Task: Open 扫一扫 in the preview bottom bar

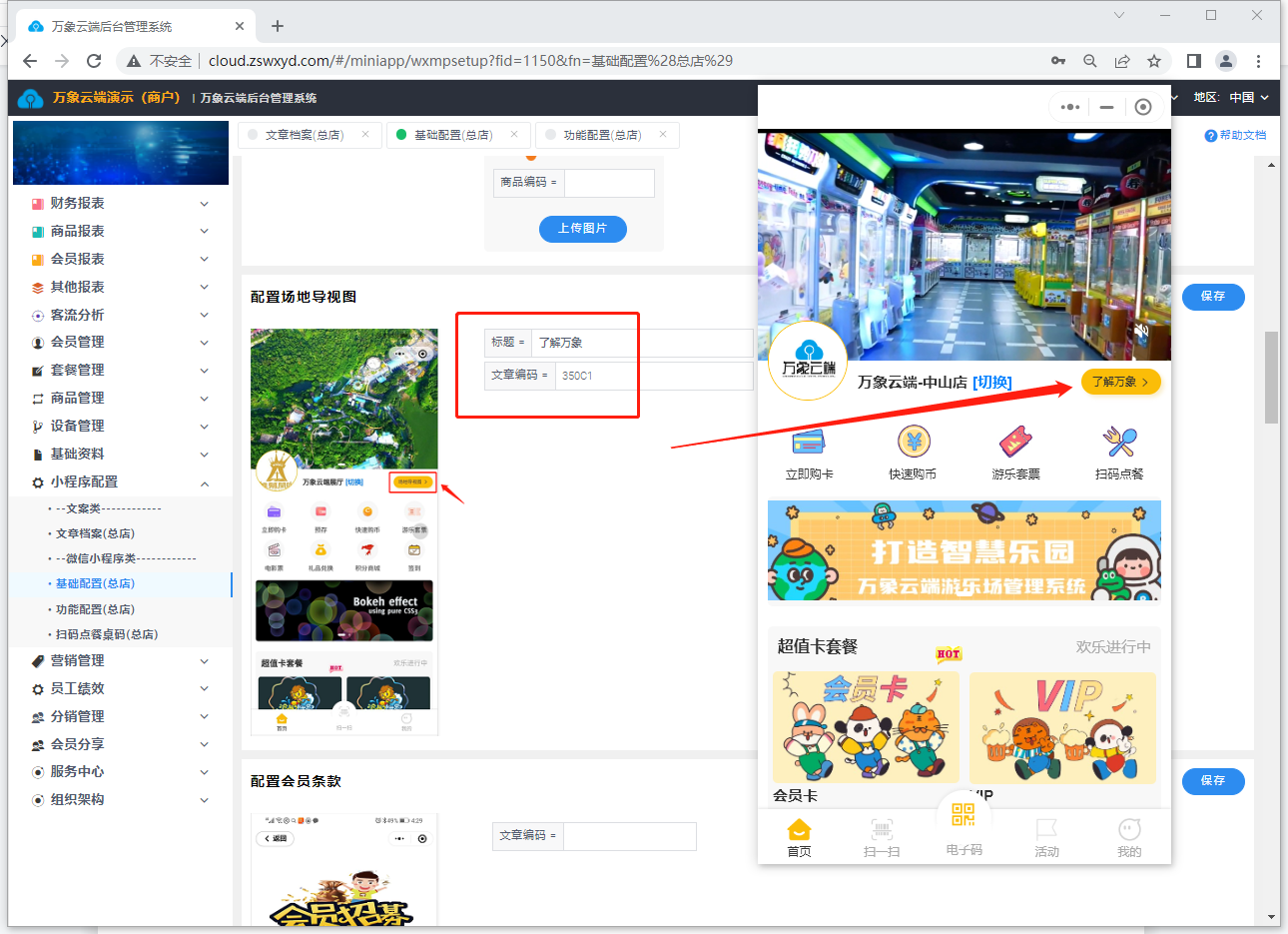Action: coord(882,838)
